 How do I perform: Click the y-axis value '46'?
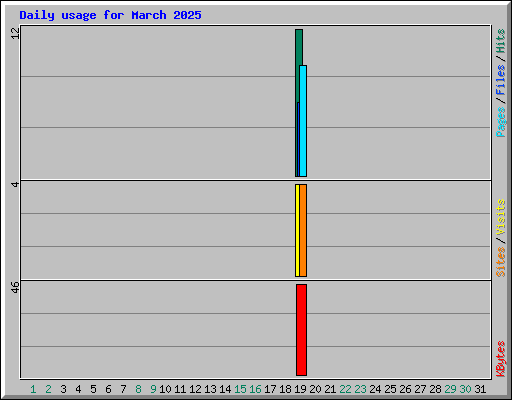pos(15,287)
